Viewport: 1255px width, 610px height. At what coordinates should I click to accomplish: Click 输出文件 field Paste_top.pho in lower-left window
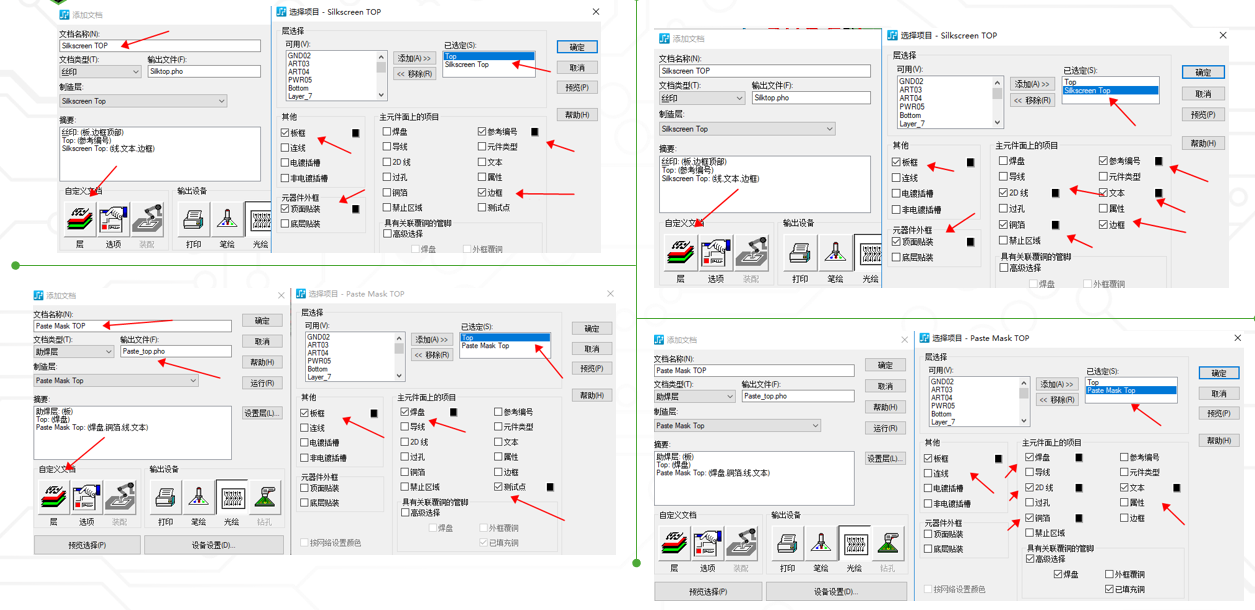(x=176, y=352)
